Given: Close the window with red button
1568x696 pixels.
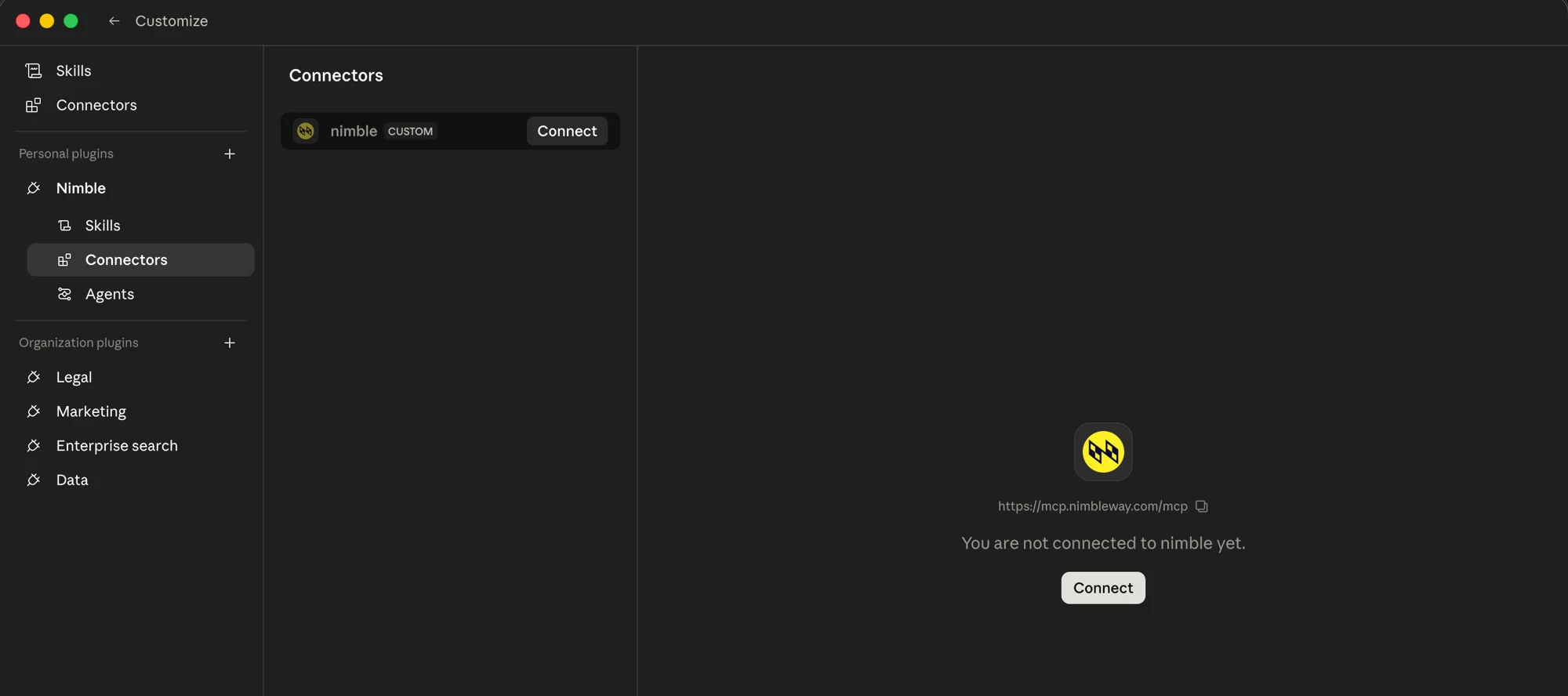Looking at the screenshot, I should [x=23, y=21].
